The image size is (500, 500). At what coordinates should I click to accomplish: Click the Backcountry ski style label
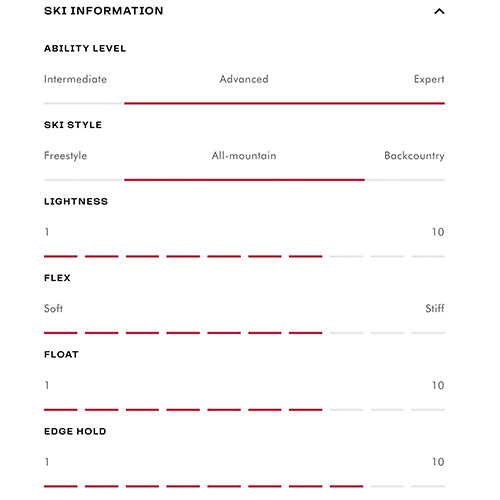click(414, 156)
